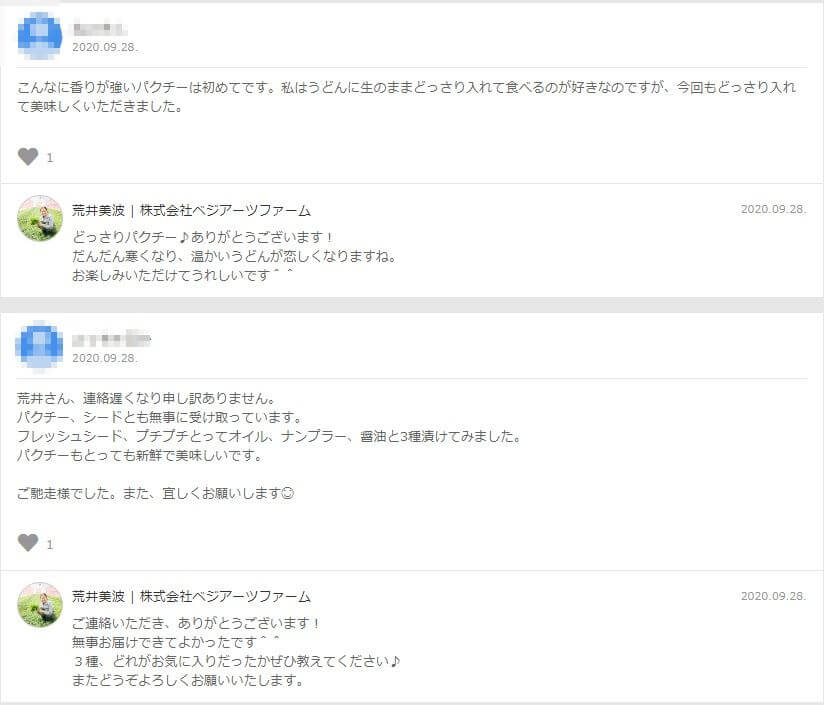Click farmer photo beside the どっさりパクチー reply
Screen dimensions: 824x705
point(40,218)
